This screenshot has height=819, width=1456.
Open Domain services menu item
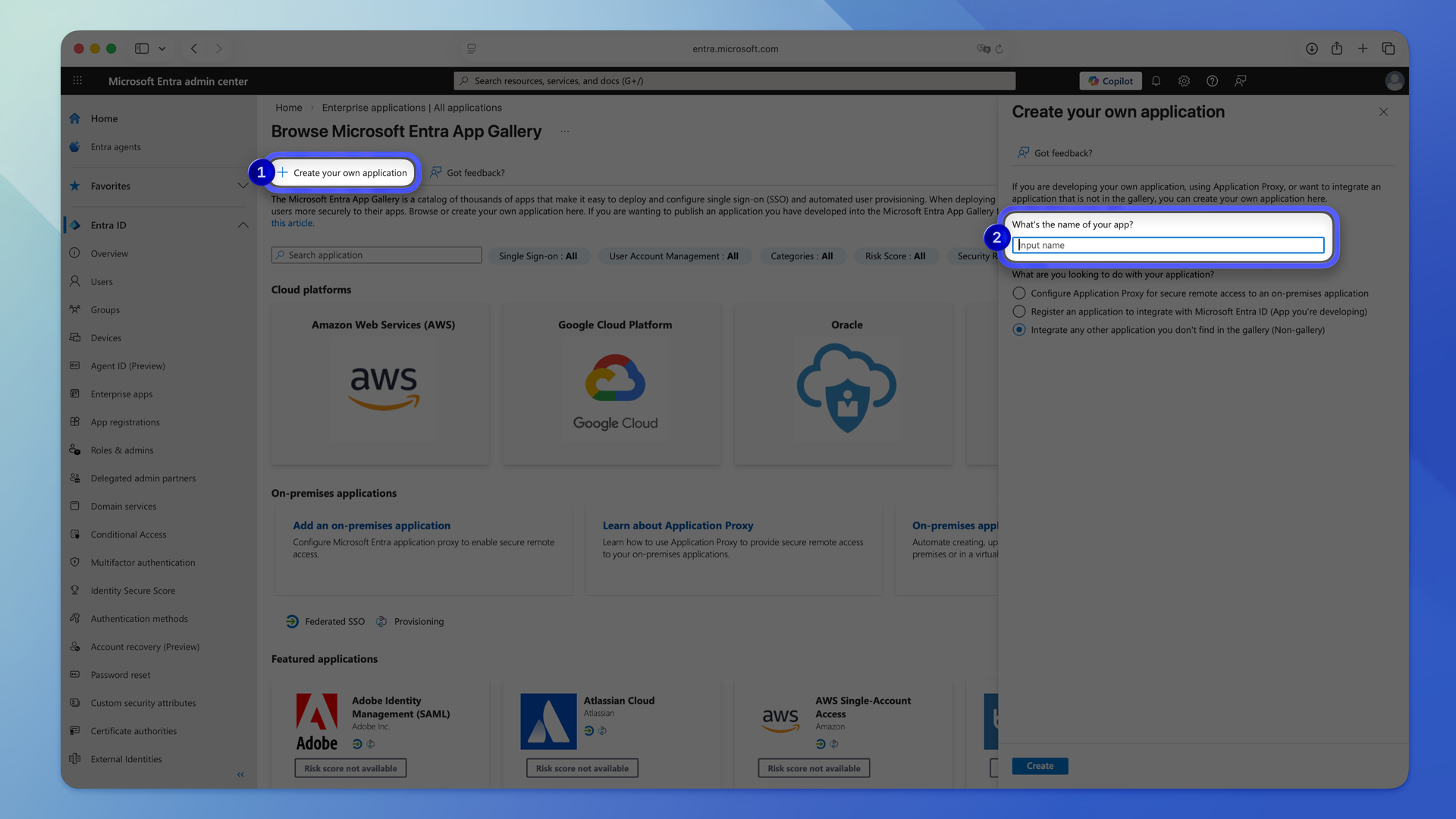coord(124,506)
